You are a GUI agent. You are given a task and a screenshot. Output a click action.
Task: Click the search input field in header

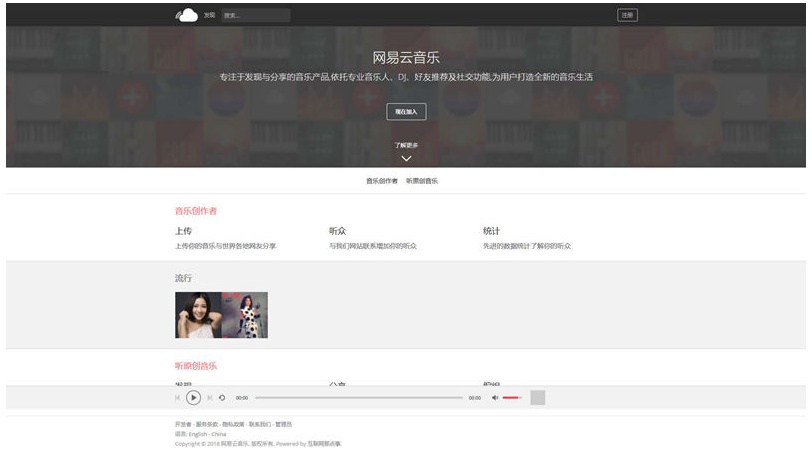tap(256, 15)
